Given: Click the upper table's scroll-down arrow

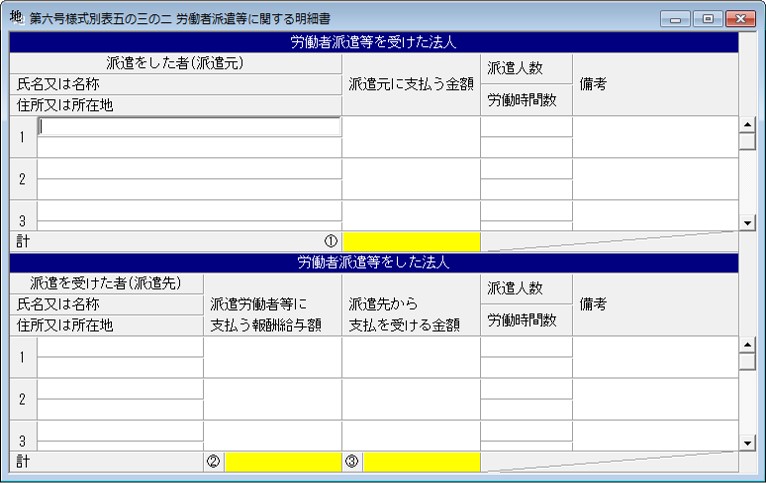Looking at the screenshot, I should click(x=747, y=223).
